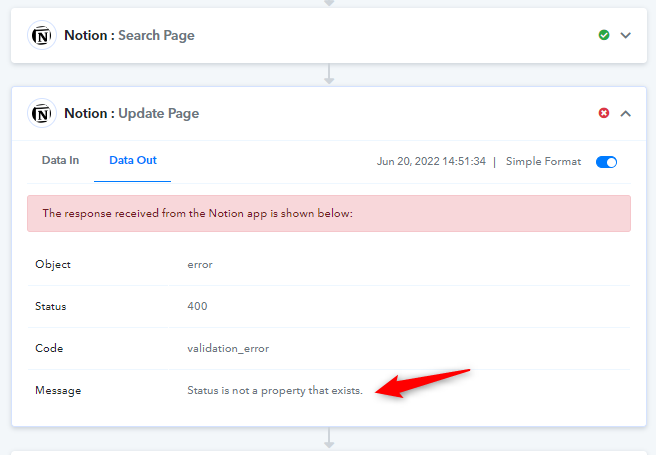The height and width of the screenshot is (455, 656).
Task: Click the validation_error value
Action: pos(228,348)
